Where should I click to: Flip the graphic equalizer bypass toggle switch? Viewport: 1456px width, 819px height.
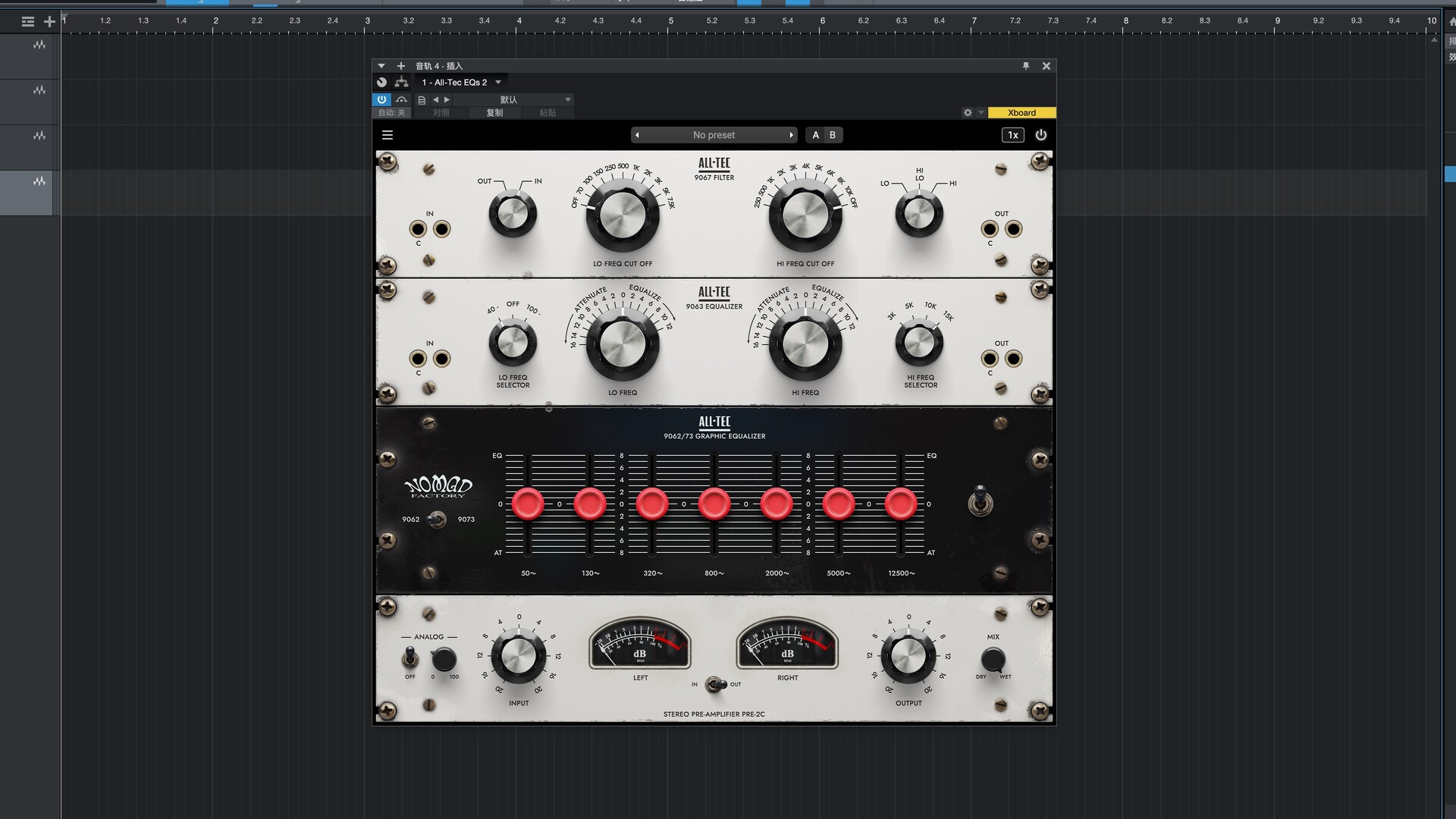[981, 501]
